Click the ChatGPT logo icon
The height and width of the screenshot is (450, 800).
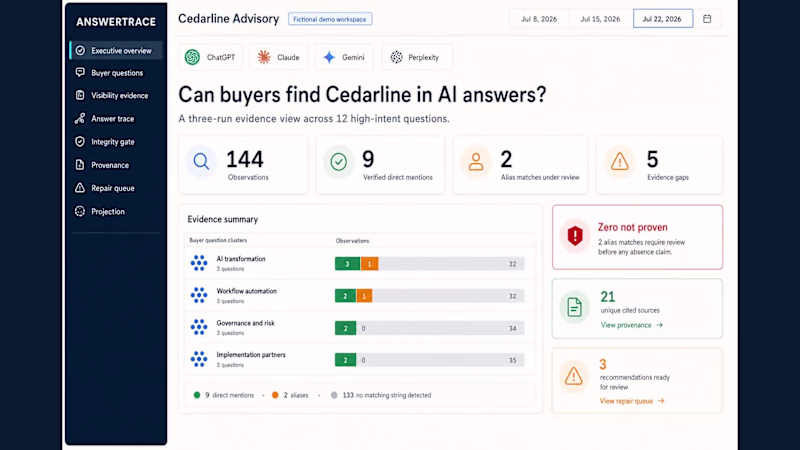[x=192, y=57]
